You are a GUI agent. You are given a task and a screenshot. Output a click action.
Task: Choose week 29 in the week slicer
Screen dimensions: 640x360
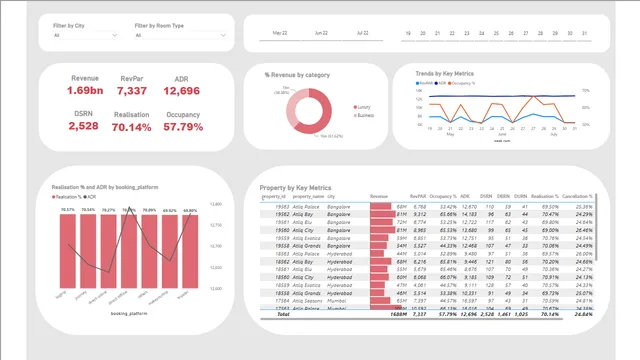[x=555, y=33]
